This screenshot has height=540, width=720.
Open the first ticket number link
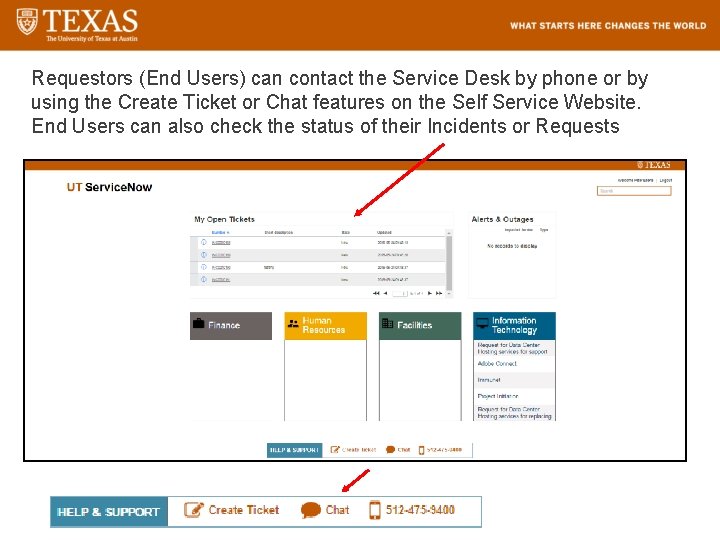pyautogui.click(x=221, y=242)
